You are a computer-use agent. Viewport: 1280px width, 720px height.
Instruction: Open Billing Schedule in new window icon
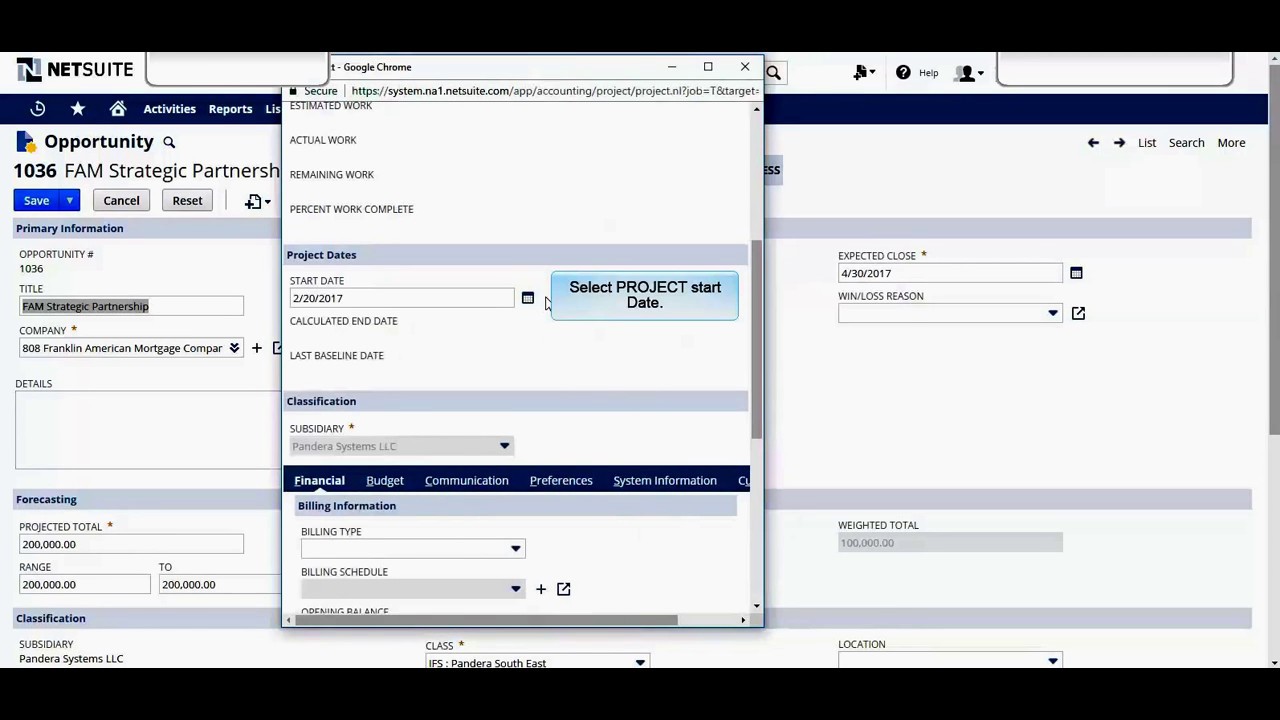pyautogui.click(x=564, y=589)
